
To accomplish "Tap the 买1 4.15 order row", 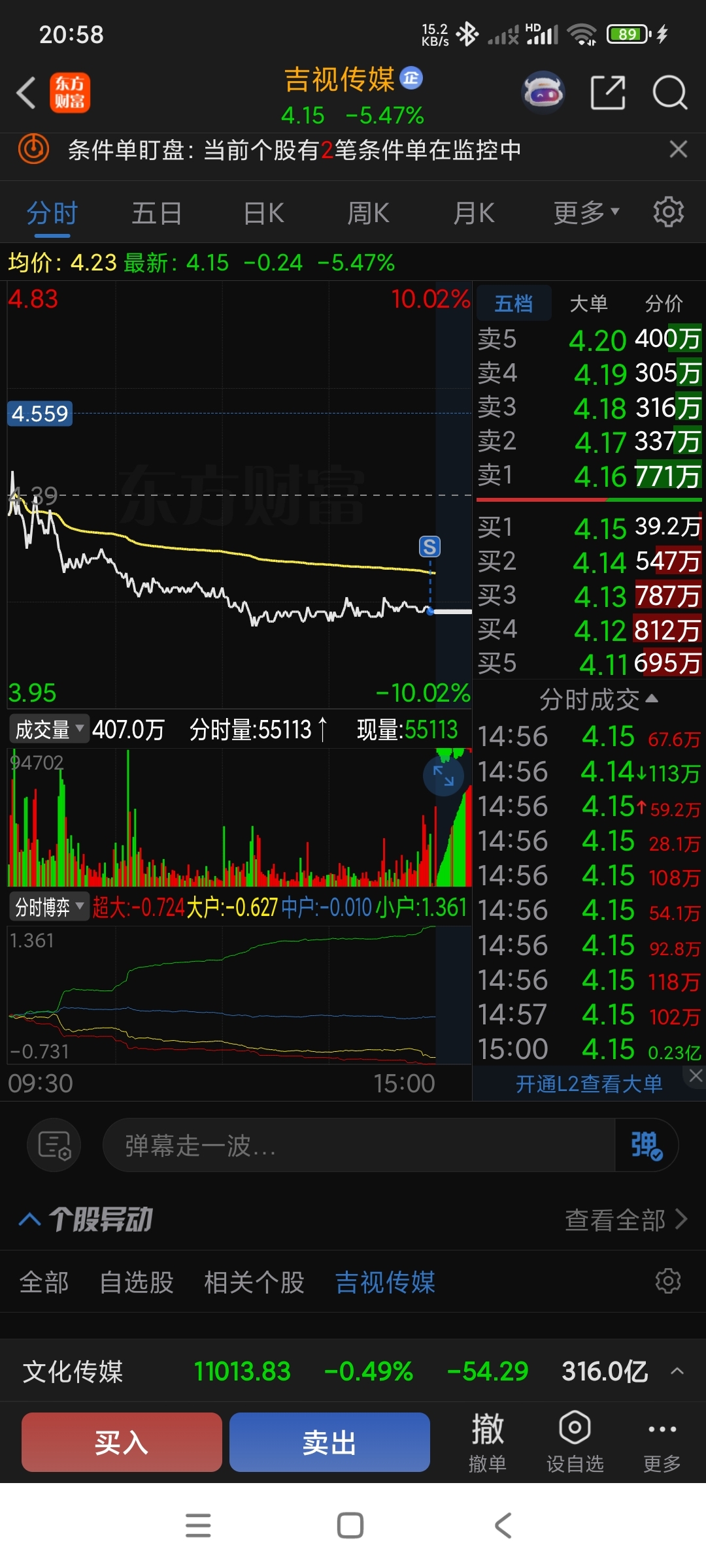I will coord(590,527).
